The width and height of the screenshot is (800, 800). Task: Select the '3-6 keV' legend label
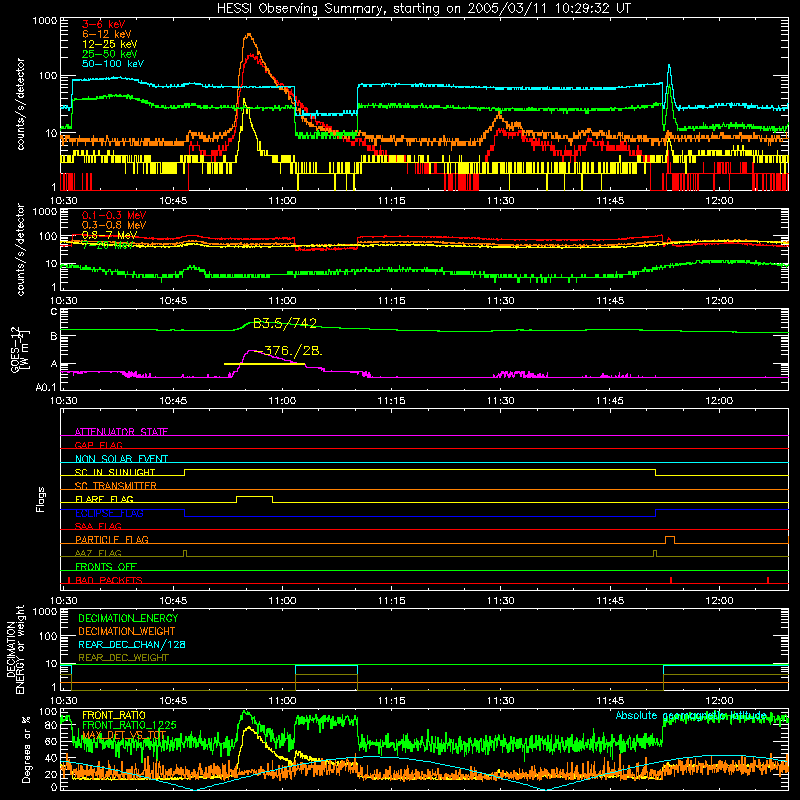104,24
